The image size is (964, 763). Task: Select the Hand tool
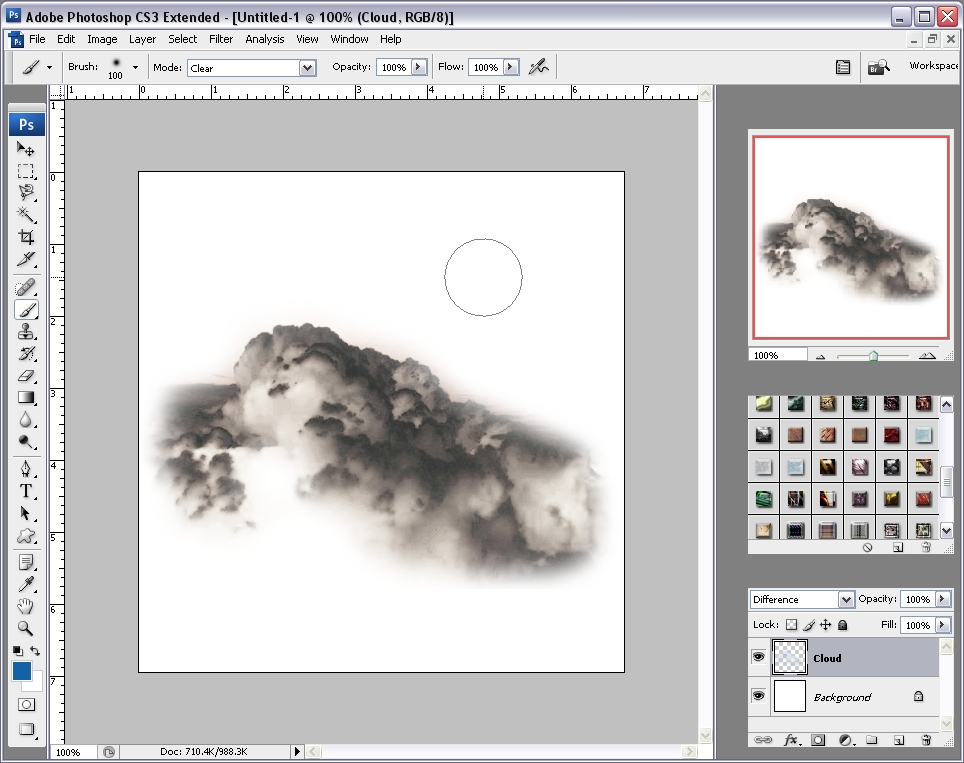click(x=26, y=606)
